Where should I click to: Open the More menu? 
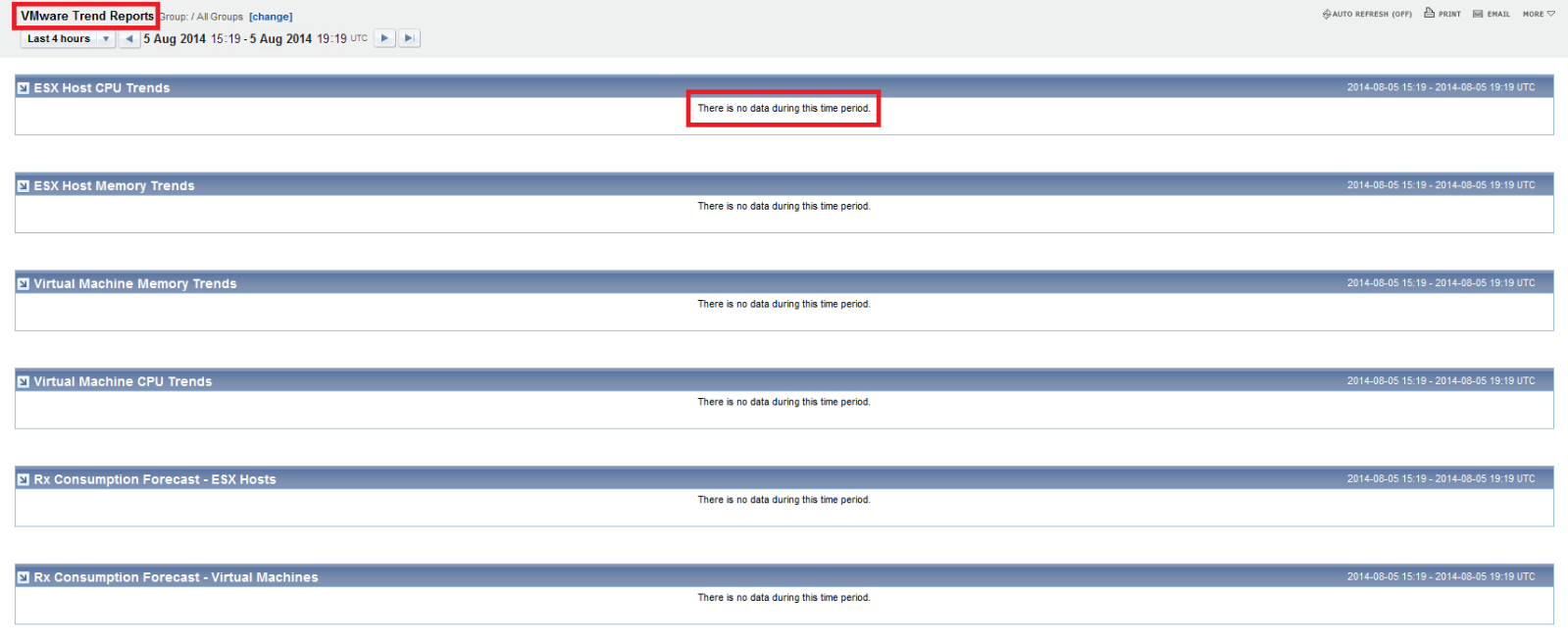pyautogui.click(x=1539, y=14)
